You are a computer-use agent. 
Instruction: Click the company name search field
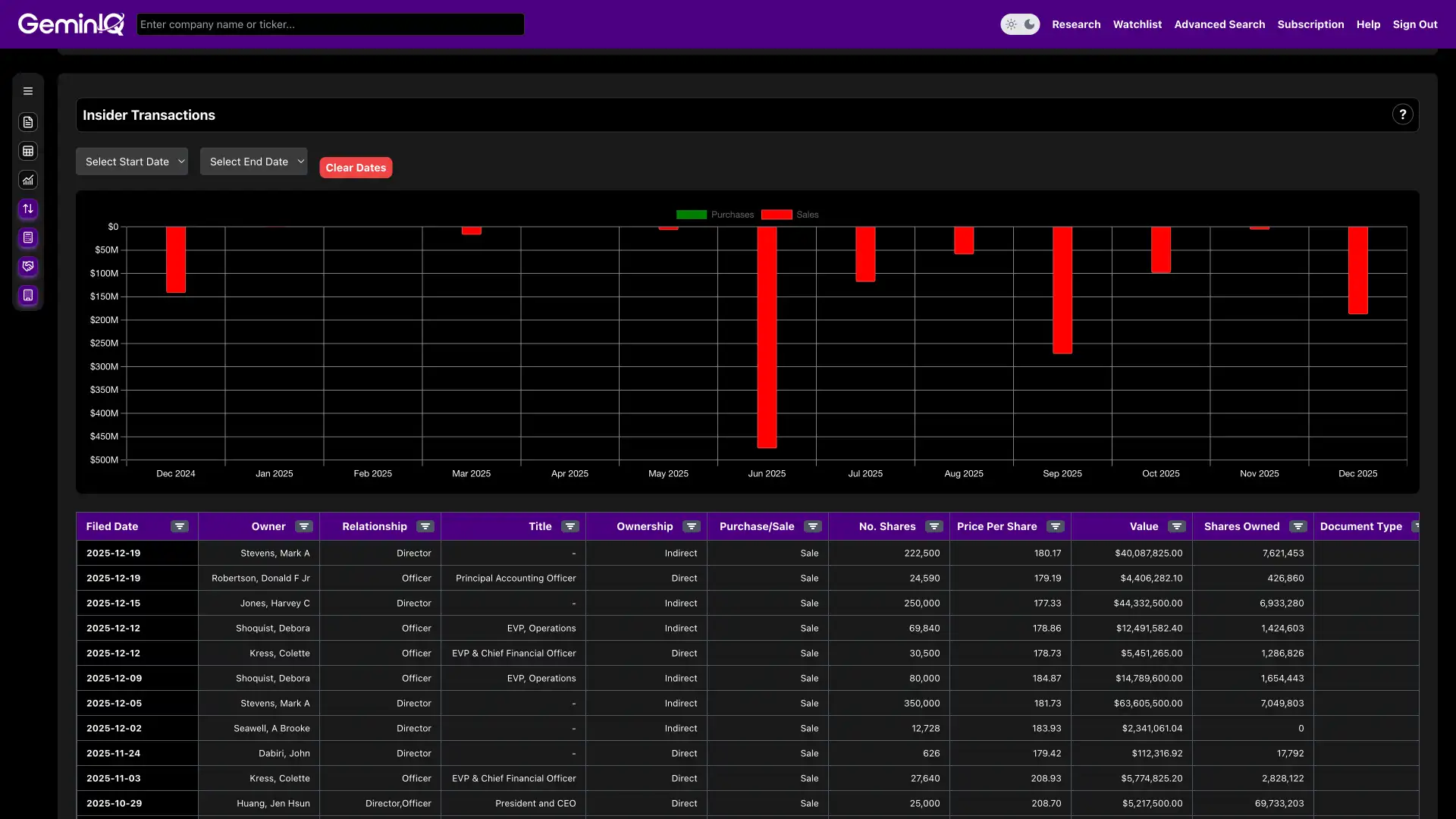pos(330,24)
